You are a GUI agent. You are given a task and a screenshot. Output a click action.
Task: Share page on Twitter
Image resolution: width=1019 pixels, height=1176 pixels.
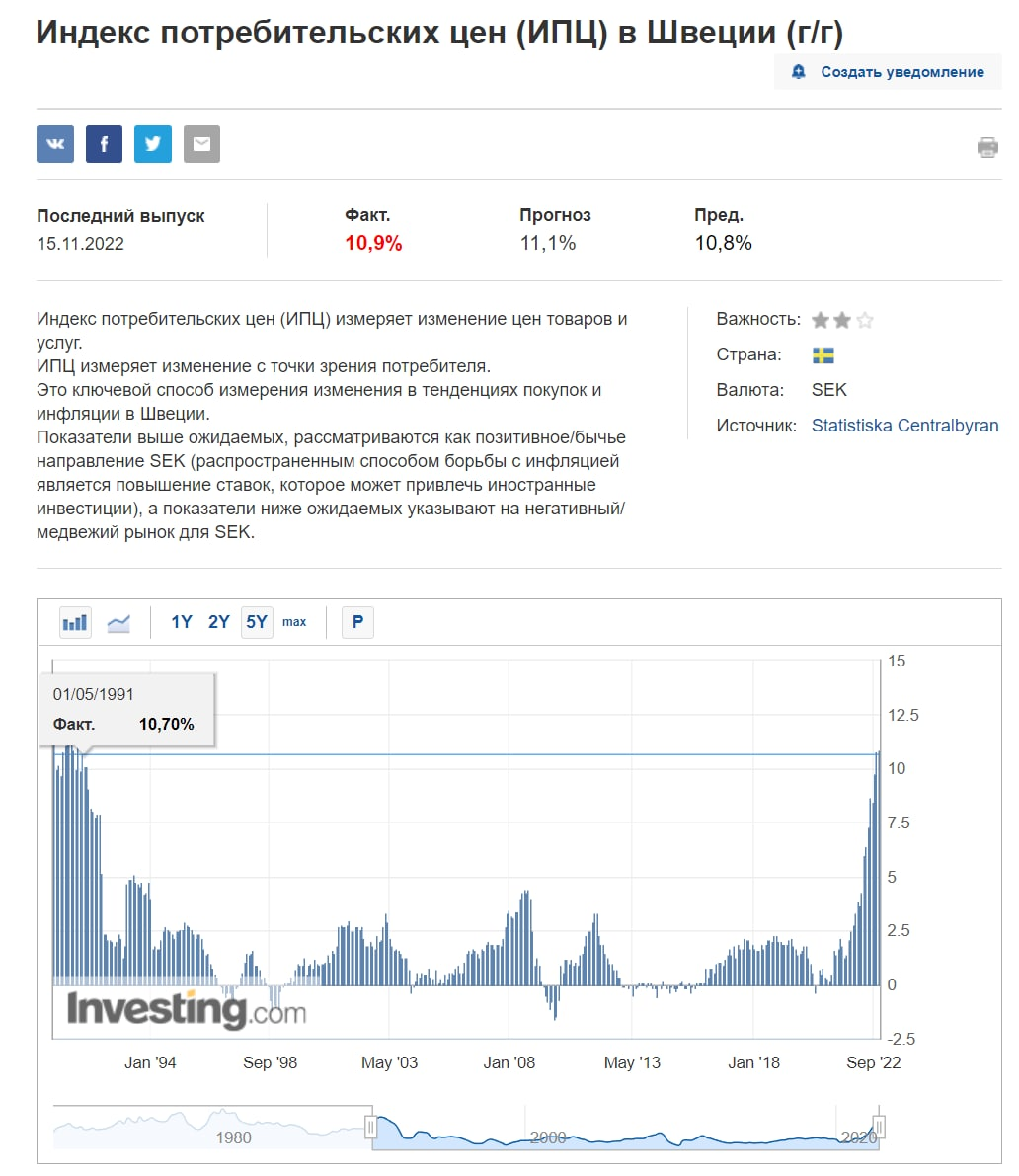153,144
